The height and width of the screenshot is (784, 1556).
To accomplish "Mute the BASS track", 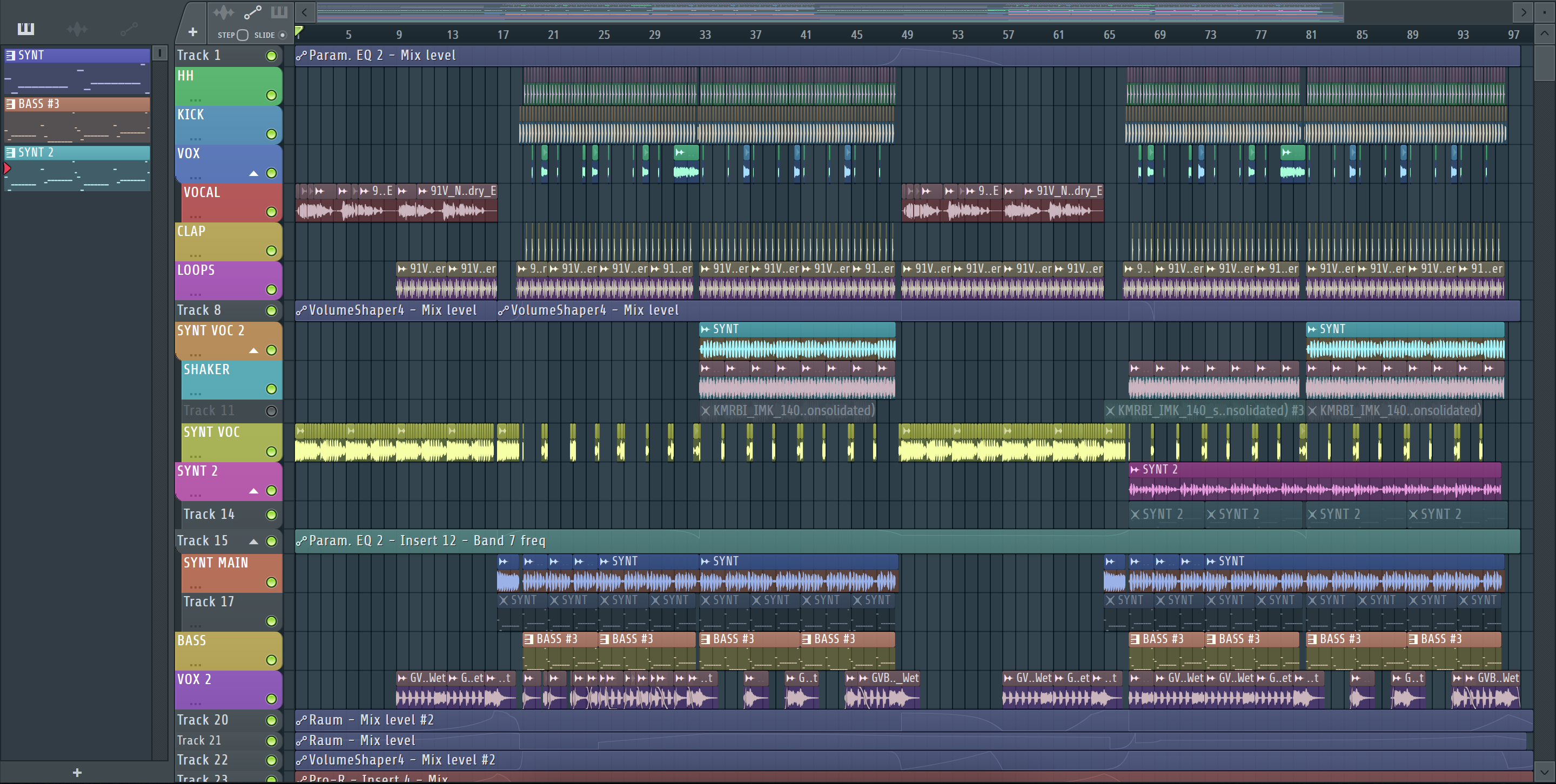I will click(271, 660).
